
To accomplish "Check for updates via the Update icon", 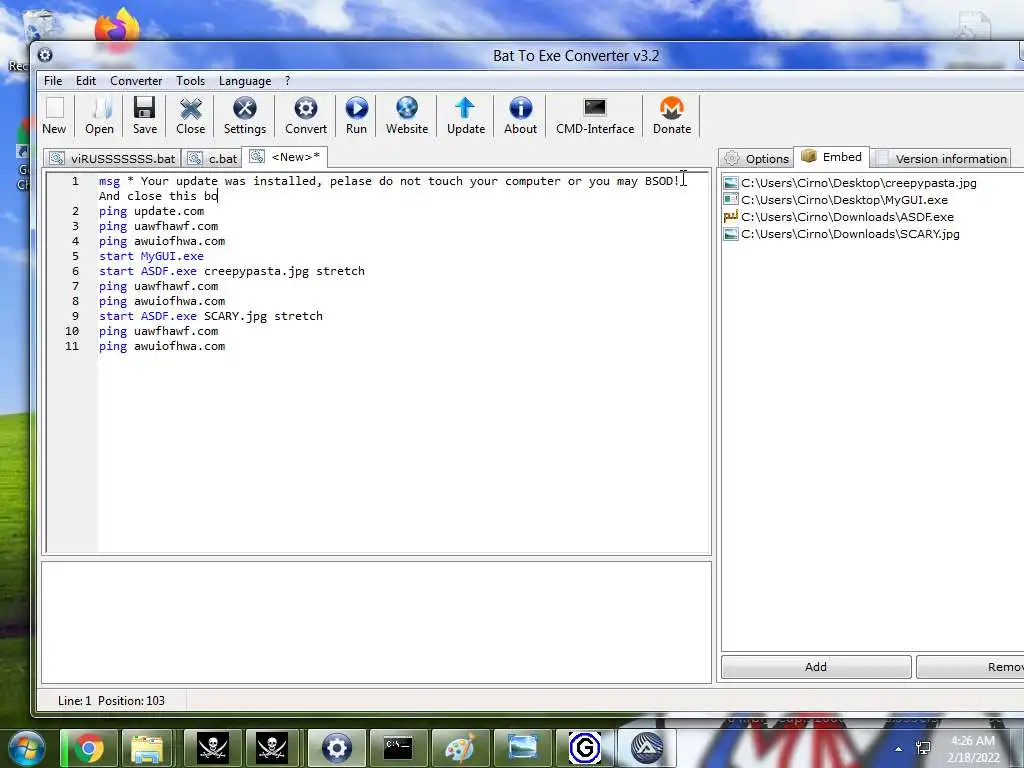I will pos(466,116).
